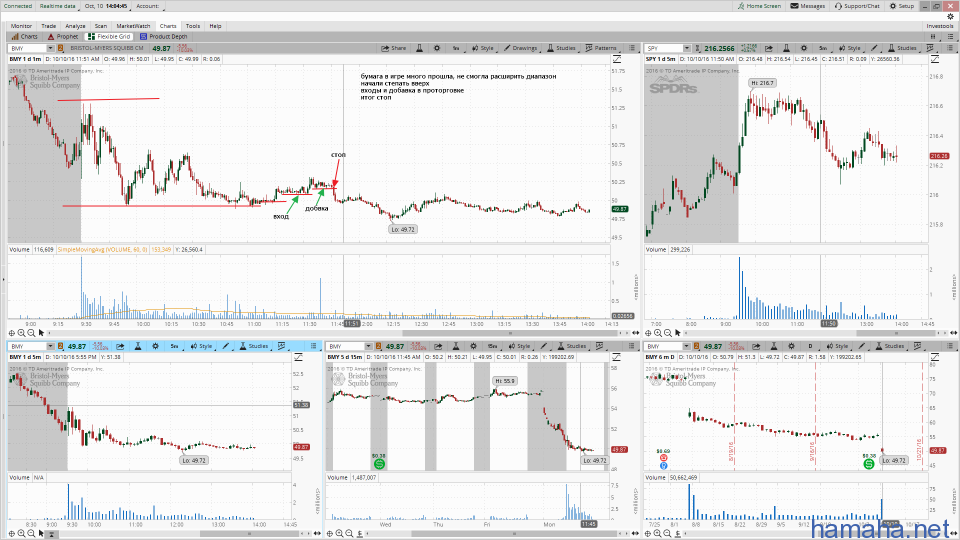Open the Style dropdown on the main BMY chart
The width and height of the screenshot is (960, 540).
point(482,48)
